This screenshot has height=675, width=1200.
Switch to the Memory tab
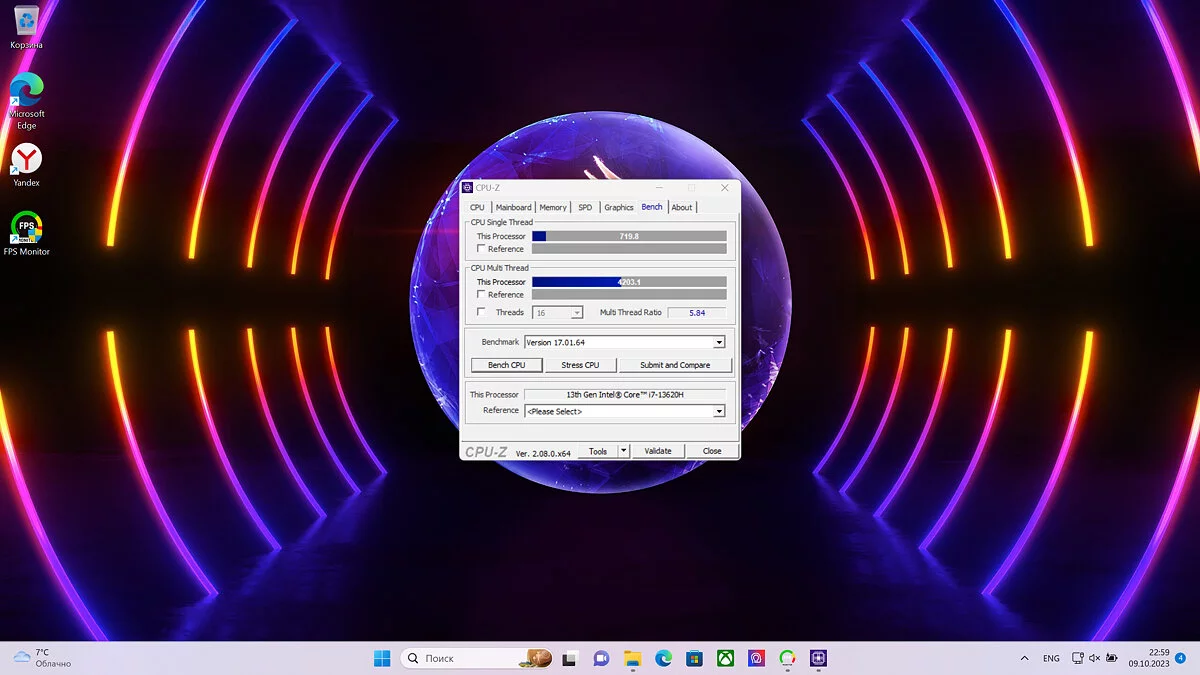tap(553, 207)
